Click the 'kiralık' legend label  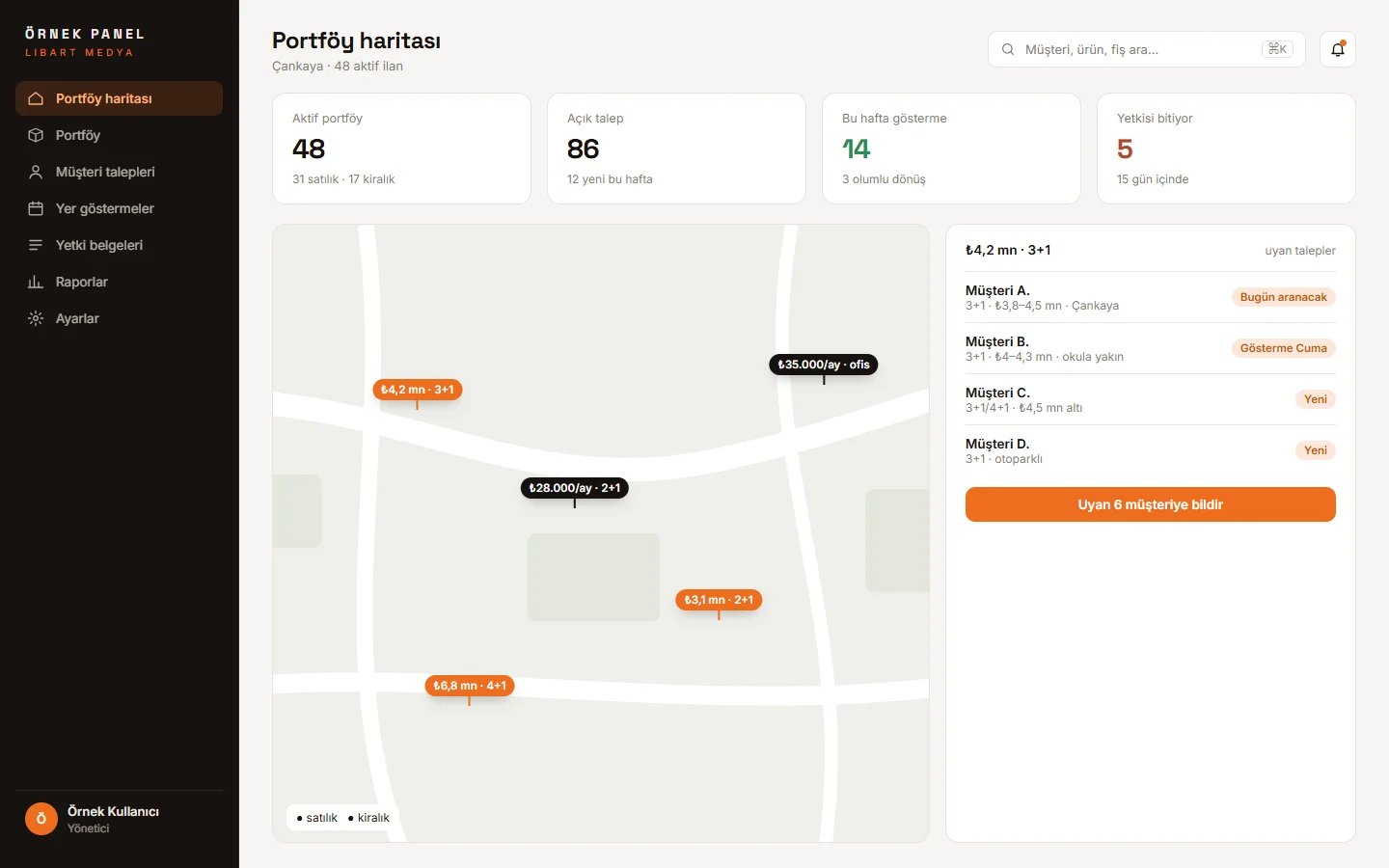373,818
